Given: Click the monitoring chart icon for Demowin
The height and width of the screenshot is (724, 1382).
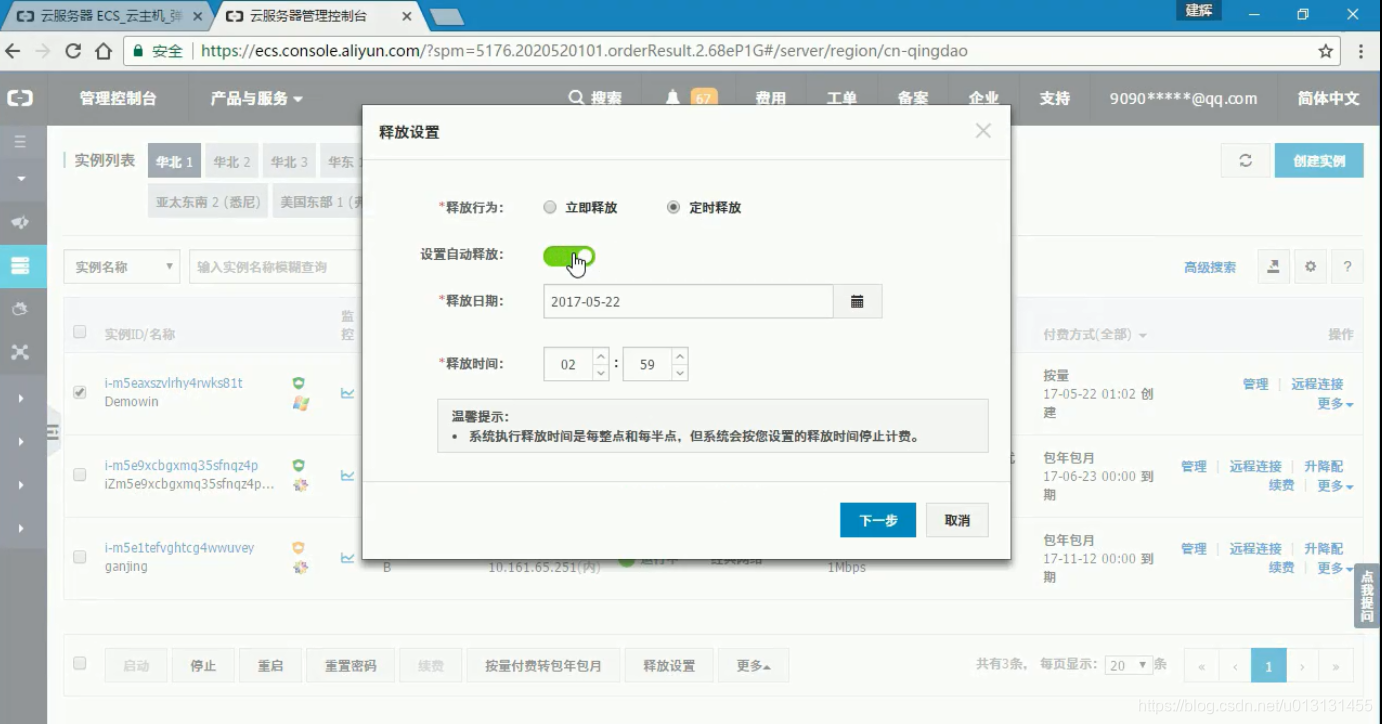Looking at the screenshot, I should tap(347, 393).
